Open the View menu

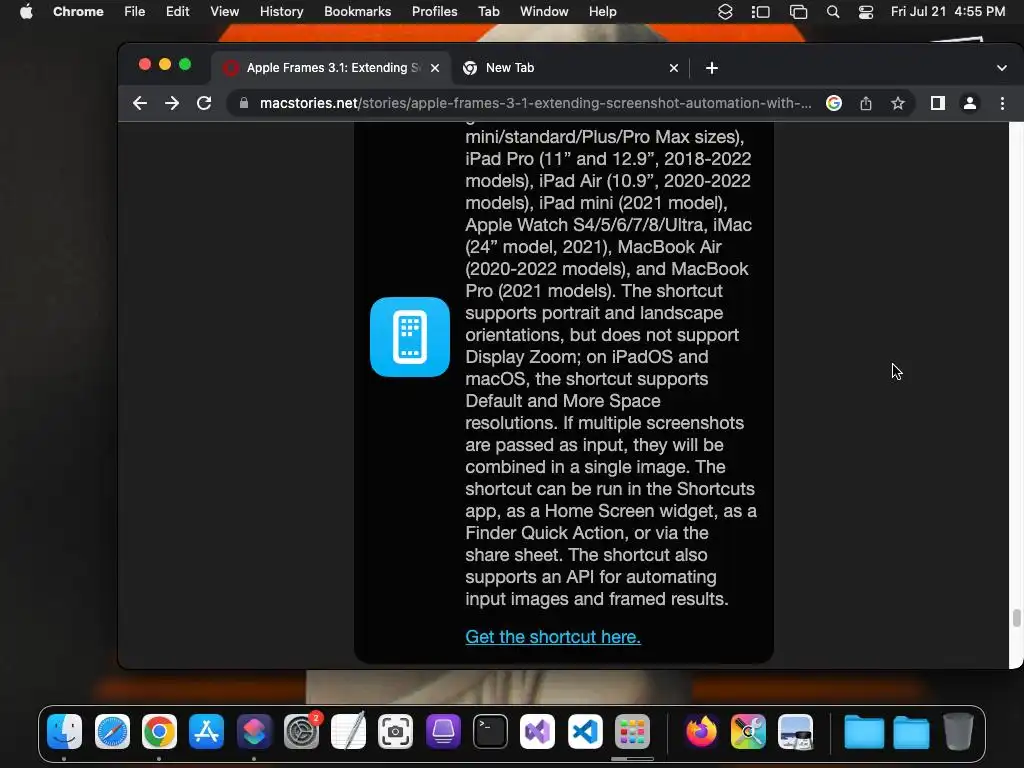tap(224, 12)
